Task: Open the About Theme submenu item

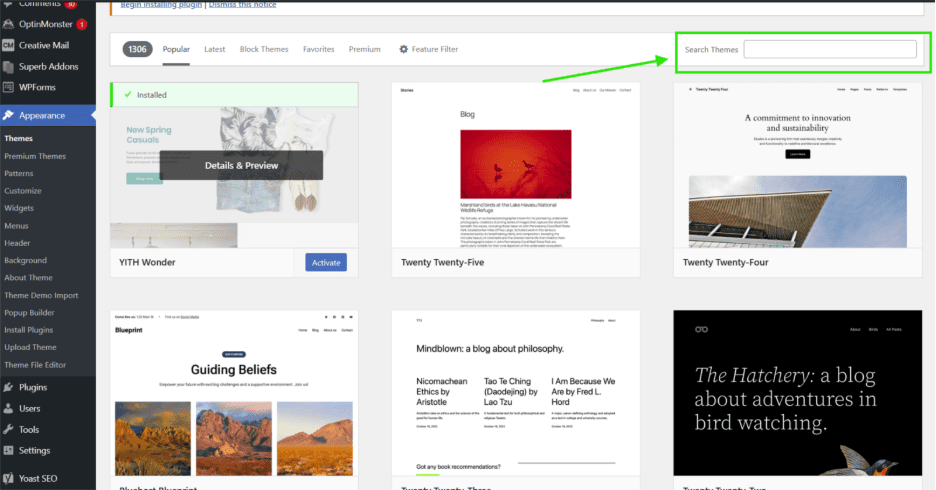Action: click(29, 278)
